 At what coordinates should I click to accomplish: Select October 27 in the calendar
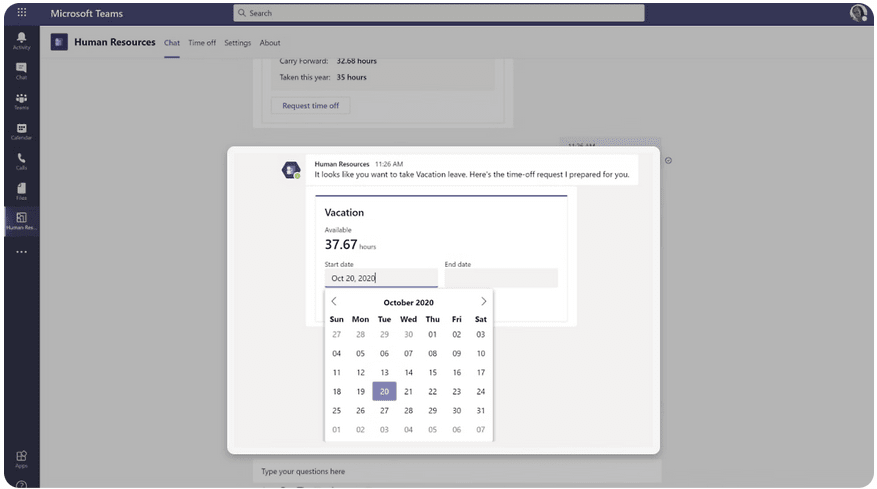384,411
